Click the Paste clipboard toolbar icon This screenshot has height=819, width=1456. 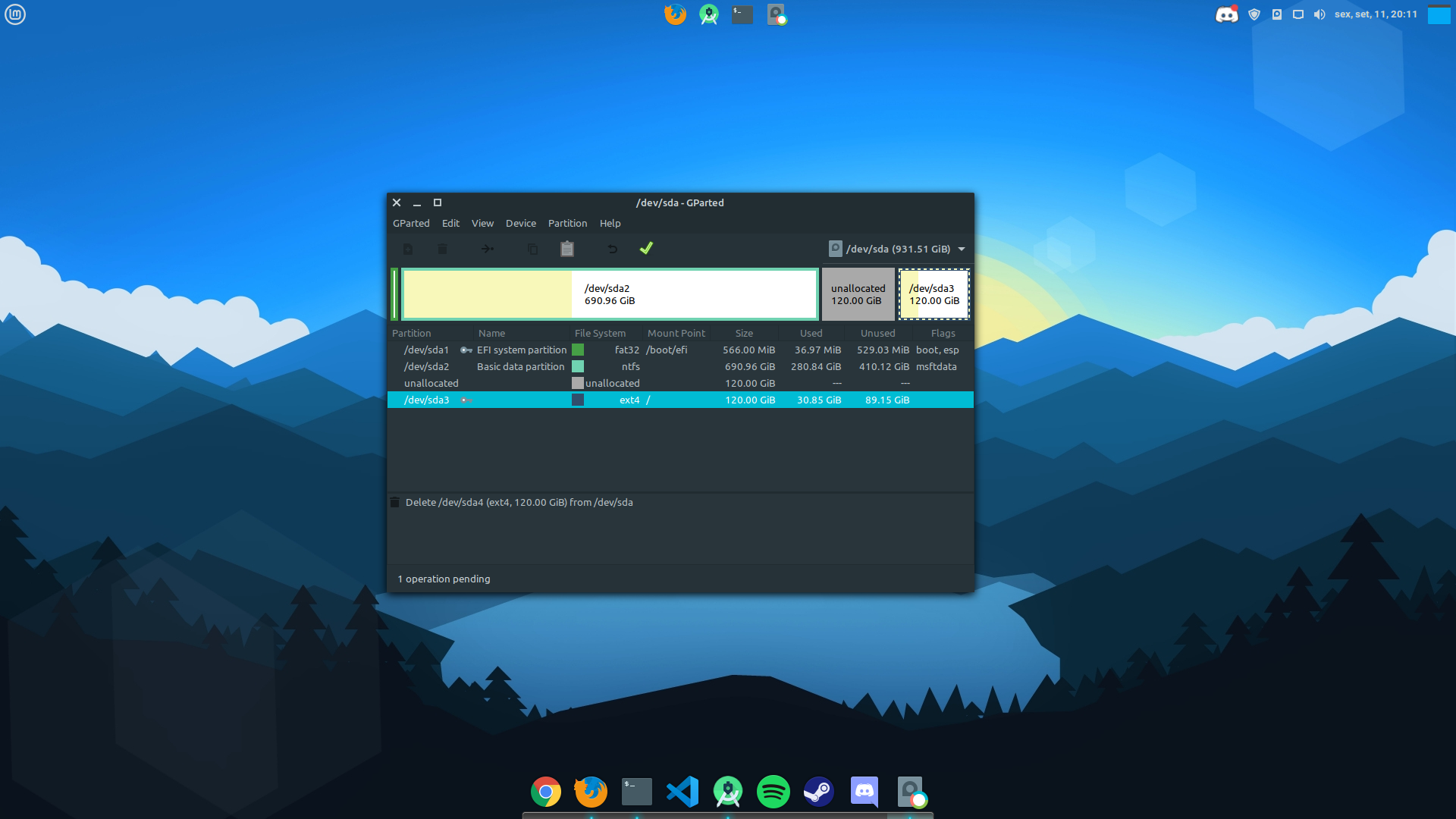[567, 249]
